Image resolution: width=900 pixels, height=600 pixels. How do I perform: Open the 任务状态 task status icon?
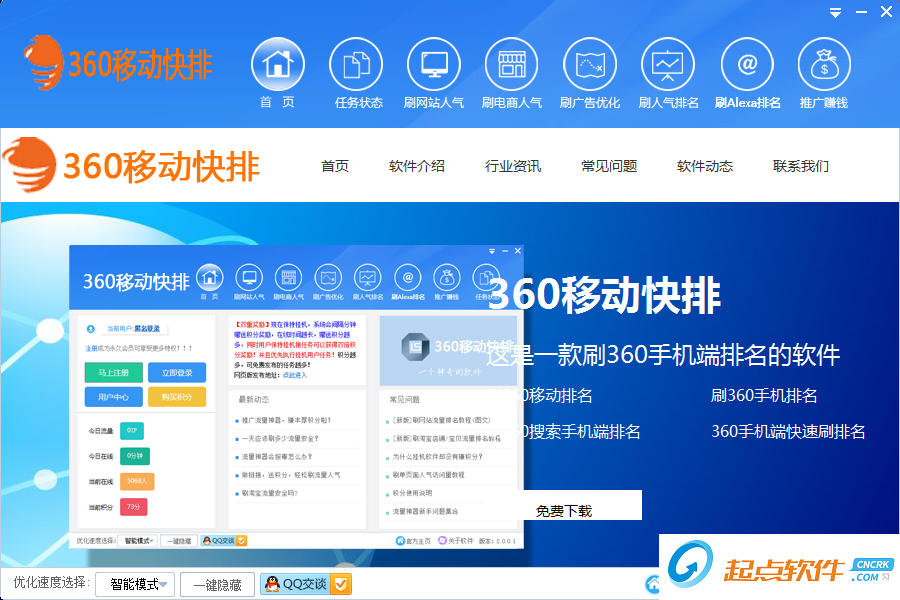point(356,64)
